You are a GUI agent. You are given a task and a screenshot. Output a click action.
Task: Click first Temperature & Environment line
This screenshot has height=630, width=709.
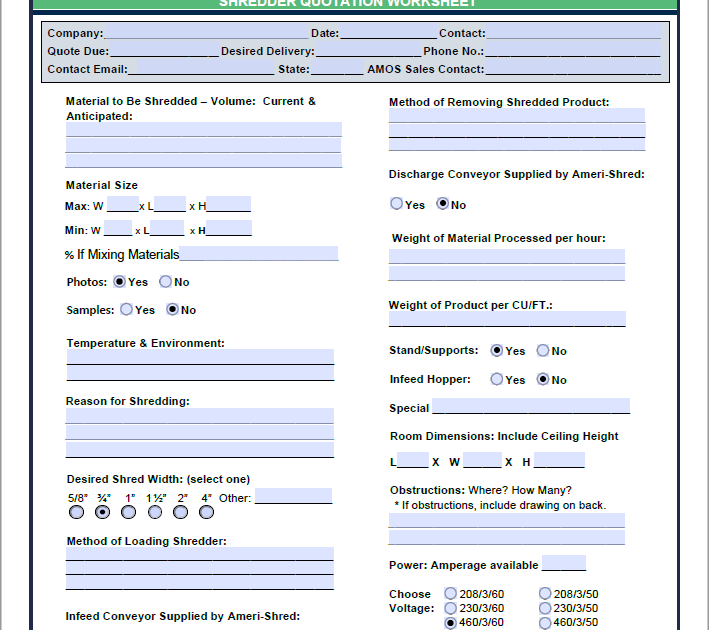[200, 356]
